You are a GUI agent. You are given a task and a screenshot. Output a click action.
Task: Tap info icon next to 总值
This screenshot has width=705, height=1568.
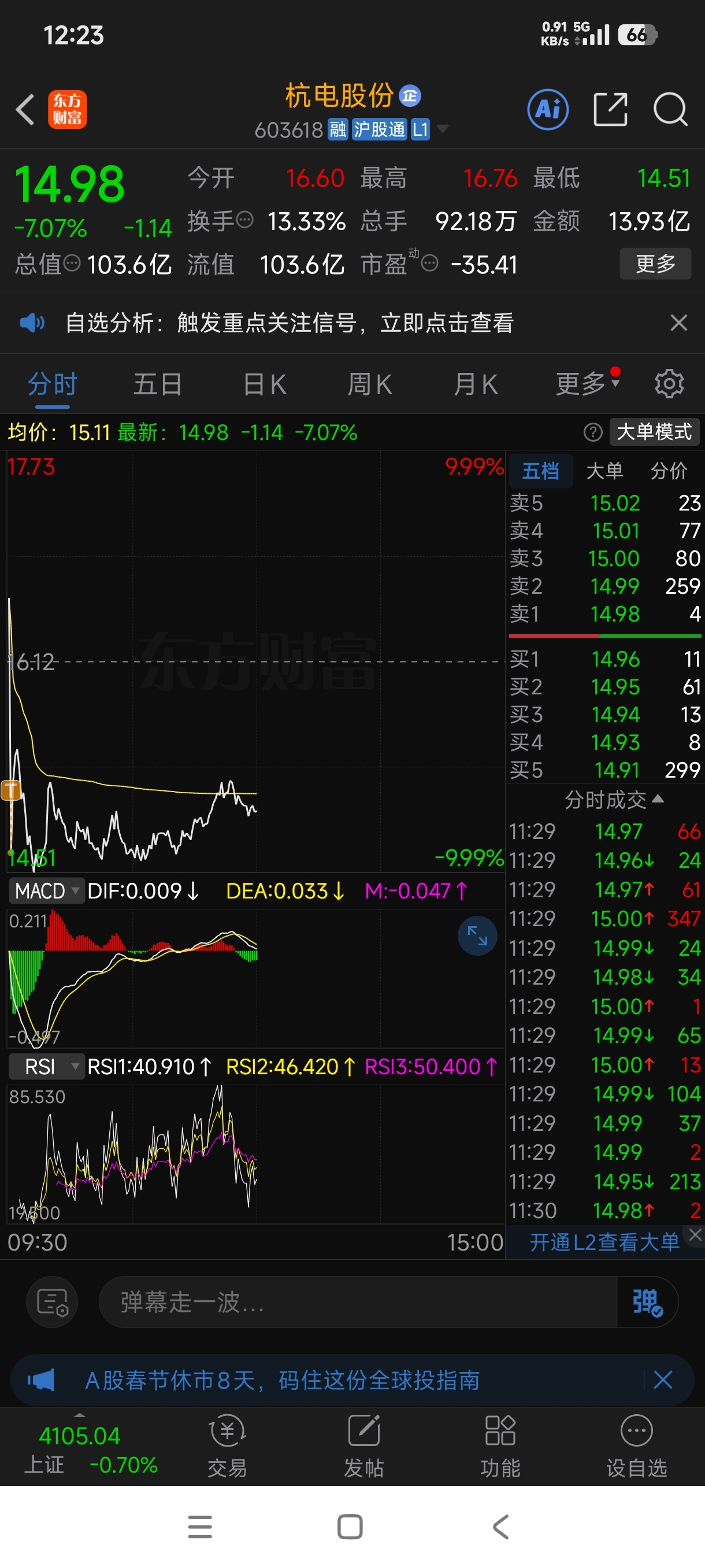point(72,264)
